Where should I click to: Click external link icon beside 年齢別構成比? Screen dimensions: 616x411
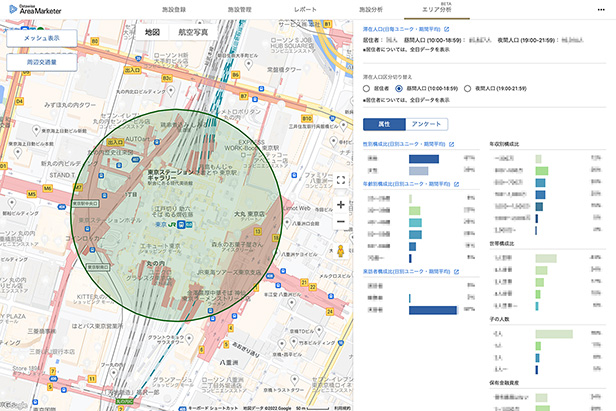pos(456,184)
